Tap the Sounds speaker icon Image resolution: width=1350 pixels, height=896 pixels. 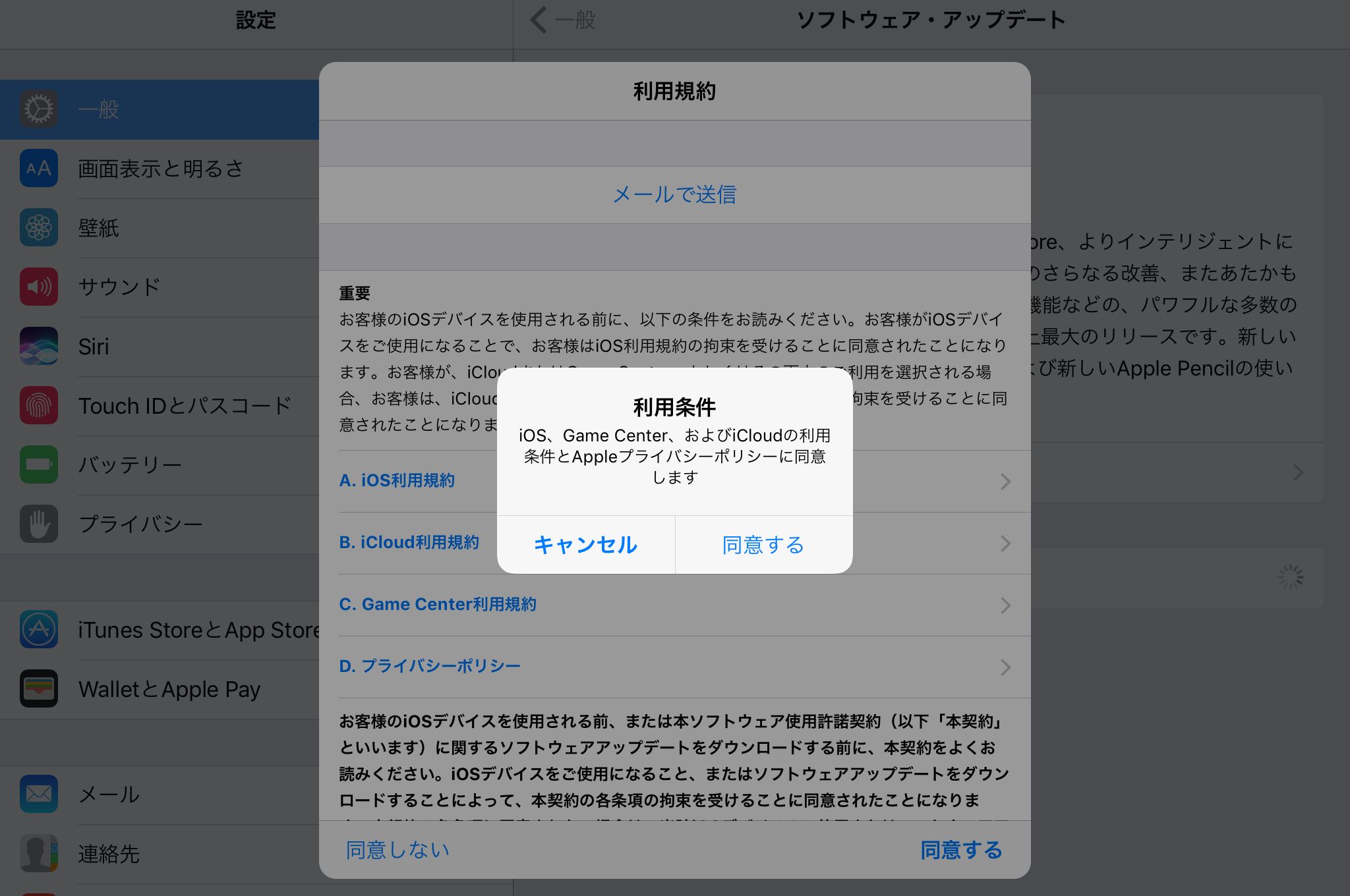coord(39,287)
